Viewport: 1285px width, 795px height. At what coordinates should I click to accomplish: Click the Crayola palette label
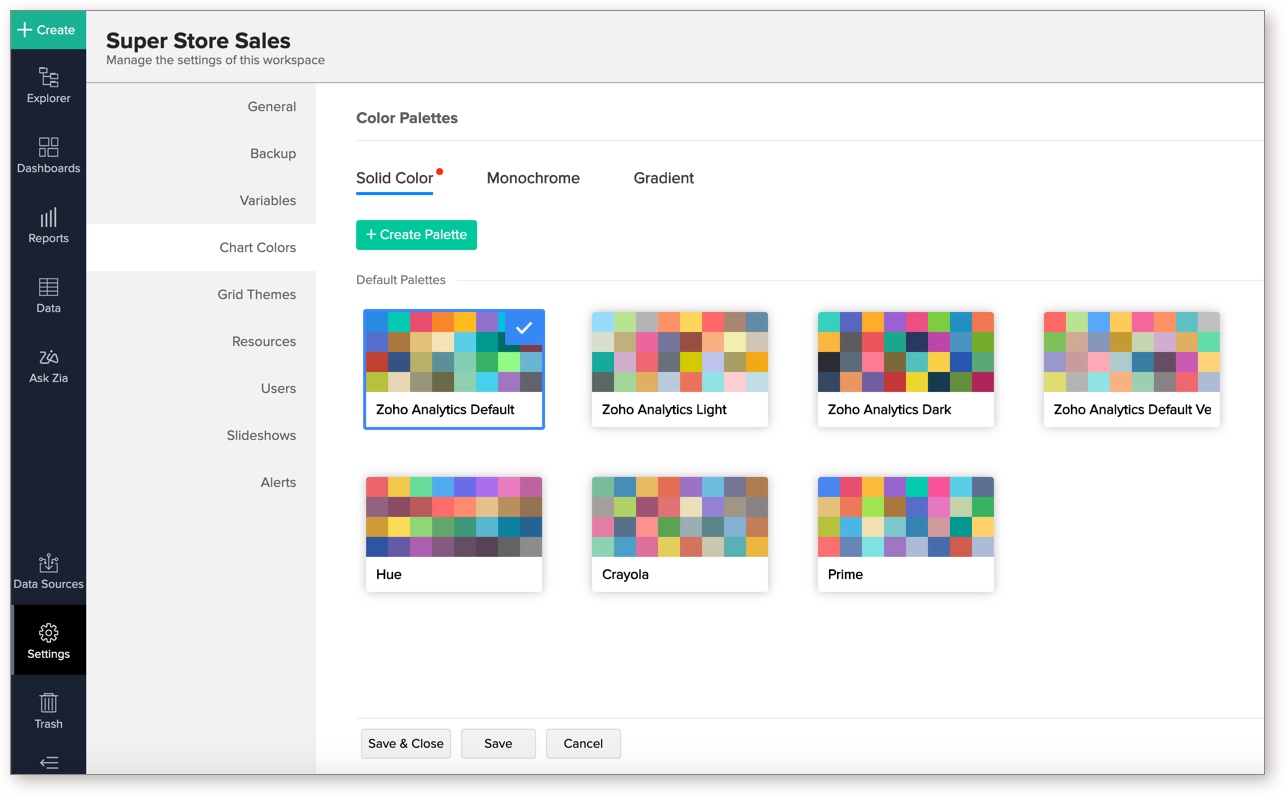point(625,574)
